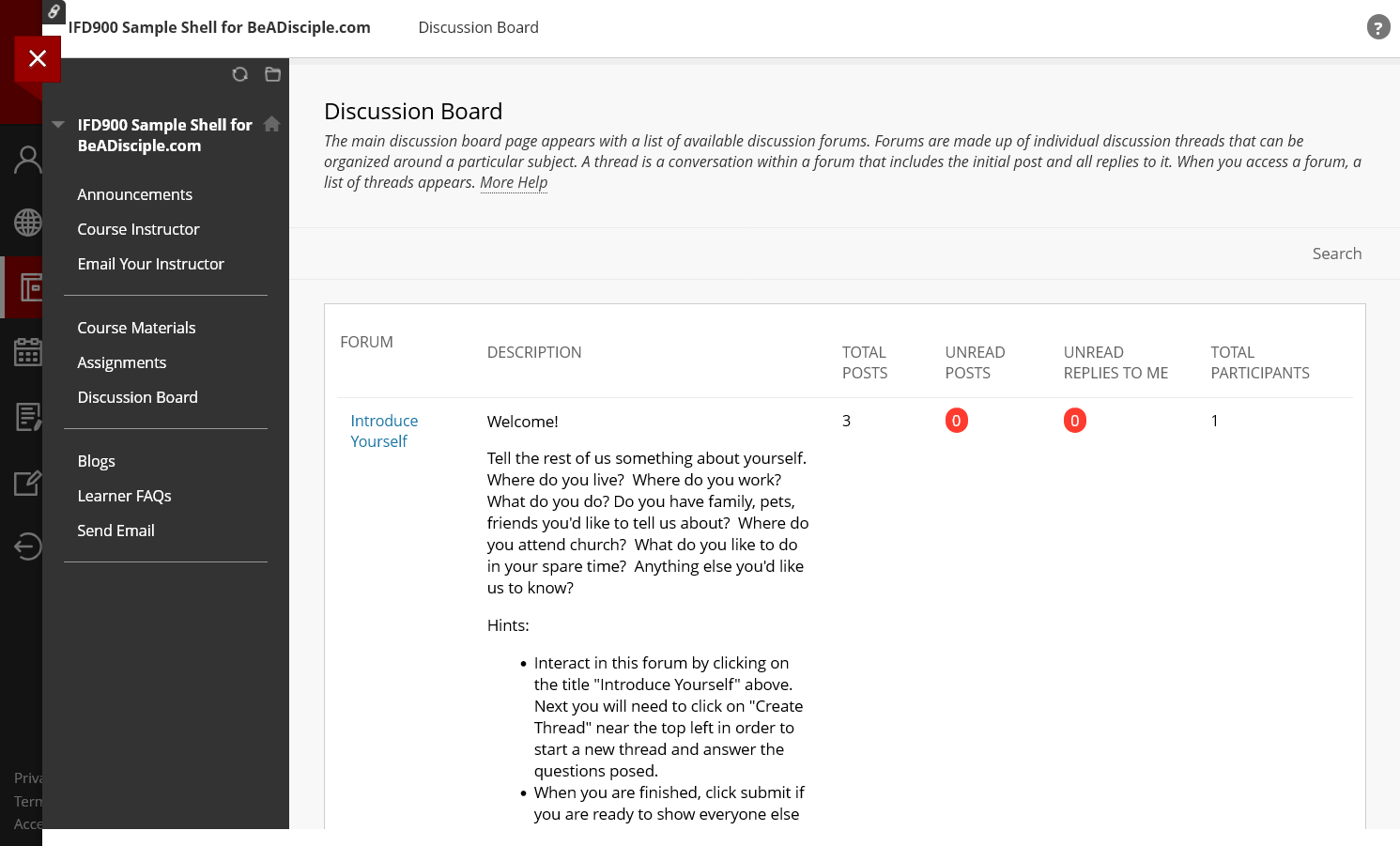Go to Assignments
This screenshot has height=846, width=1400.
(122, 362)
